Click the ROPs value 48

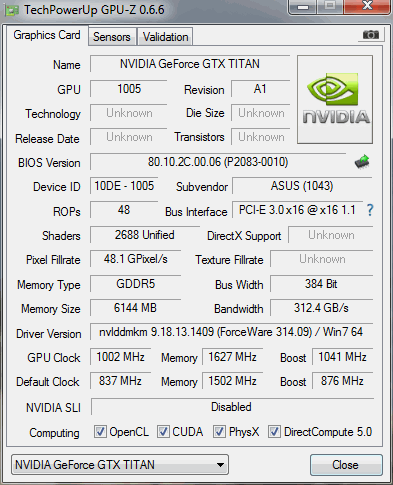coord(124,210)
